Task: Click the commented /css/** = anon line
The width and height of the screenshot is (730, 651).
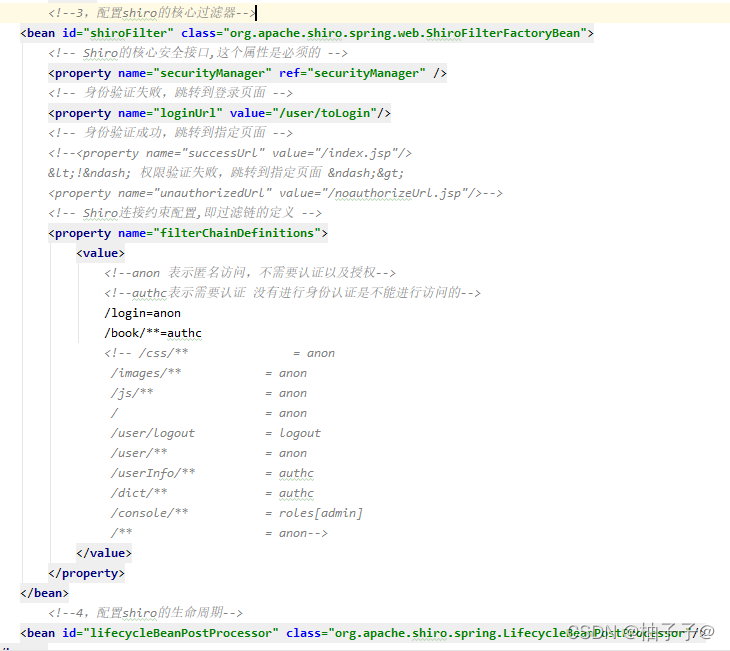Action: (219, 353)
